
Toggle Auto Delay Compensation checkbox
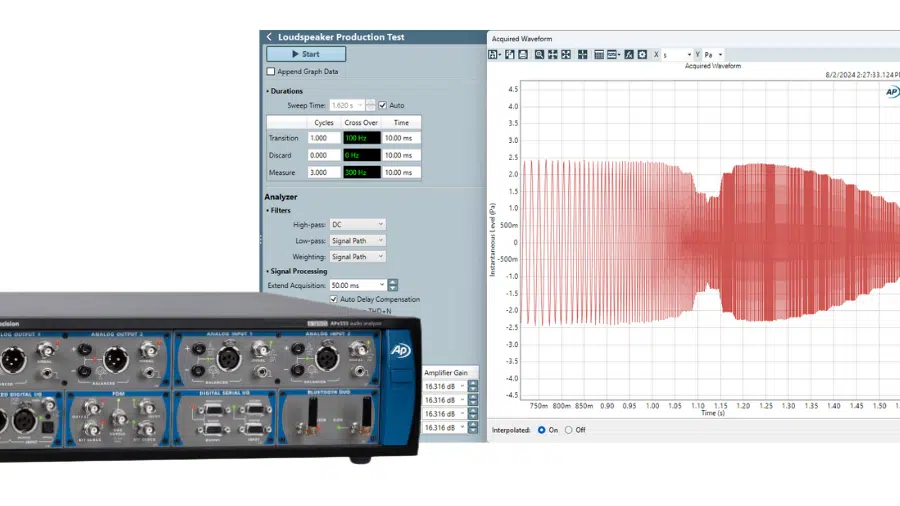(x=334, y=299)
